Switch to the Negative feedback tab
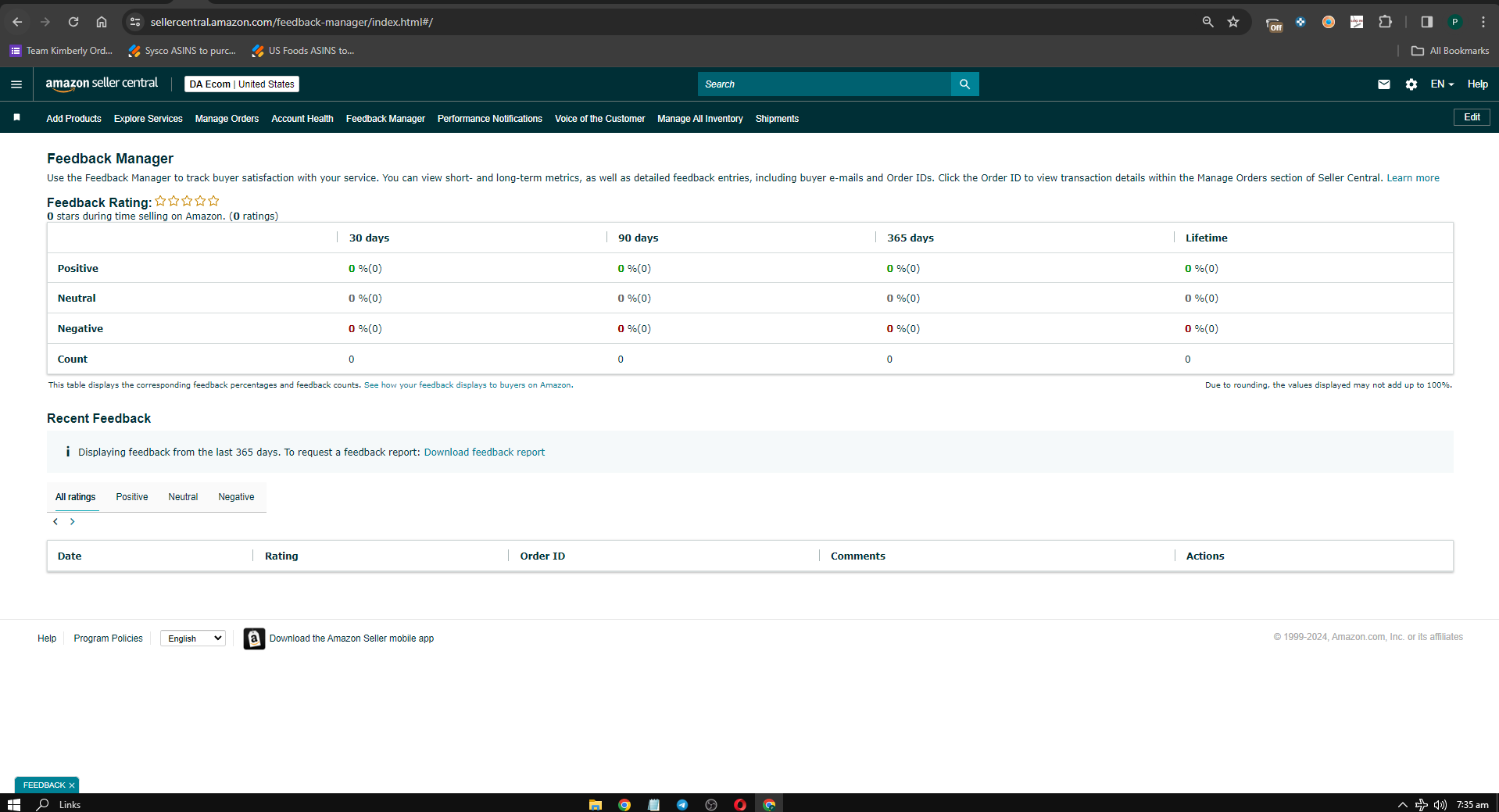Viewport: 1499px width, 812px height. [x=236, y=497]
